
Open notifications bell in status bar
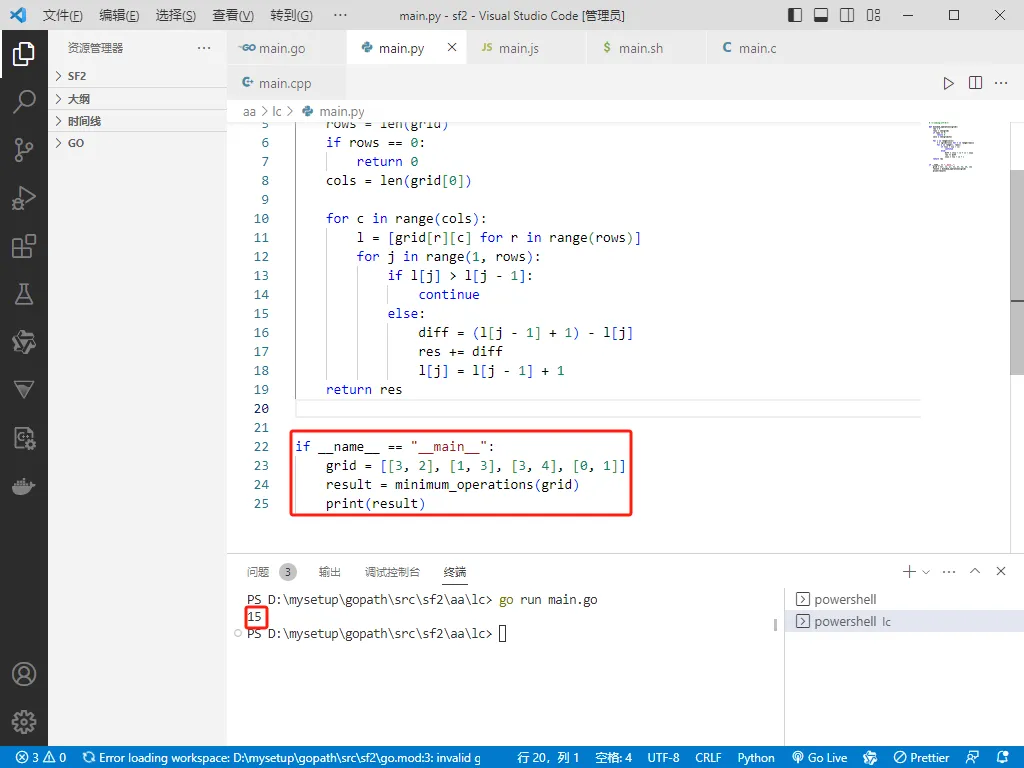coord(1003,758)
